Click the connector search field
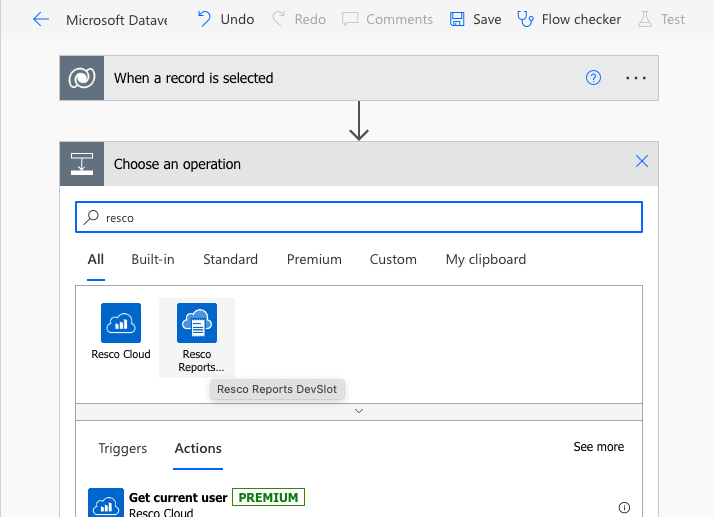 pos(360,217)
